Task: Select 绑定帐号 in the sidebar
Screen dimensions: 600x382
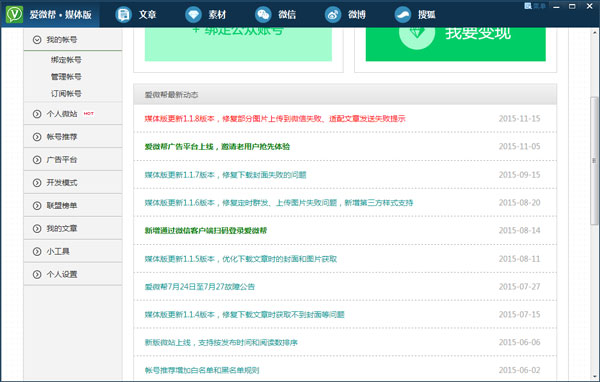Action: click(66, 60)
